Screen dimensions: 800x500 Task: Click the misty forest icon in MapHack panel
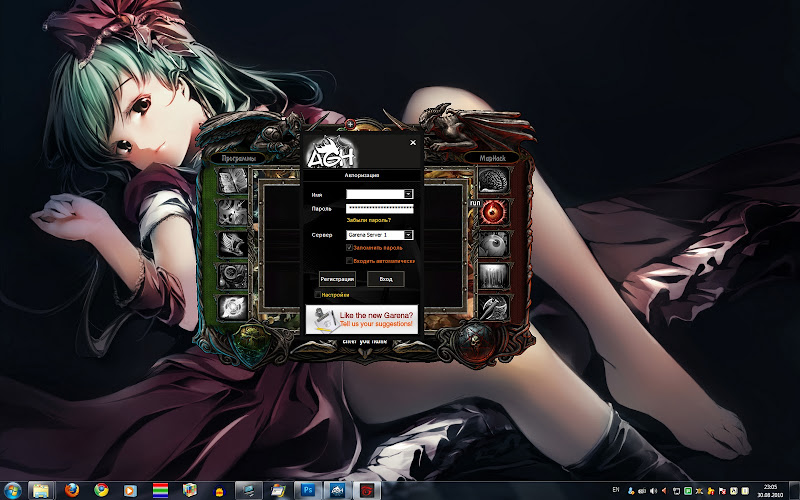(x=493, y=276)
